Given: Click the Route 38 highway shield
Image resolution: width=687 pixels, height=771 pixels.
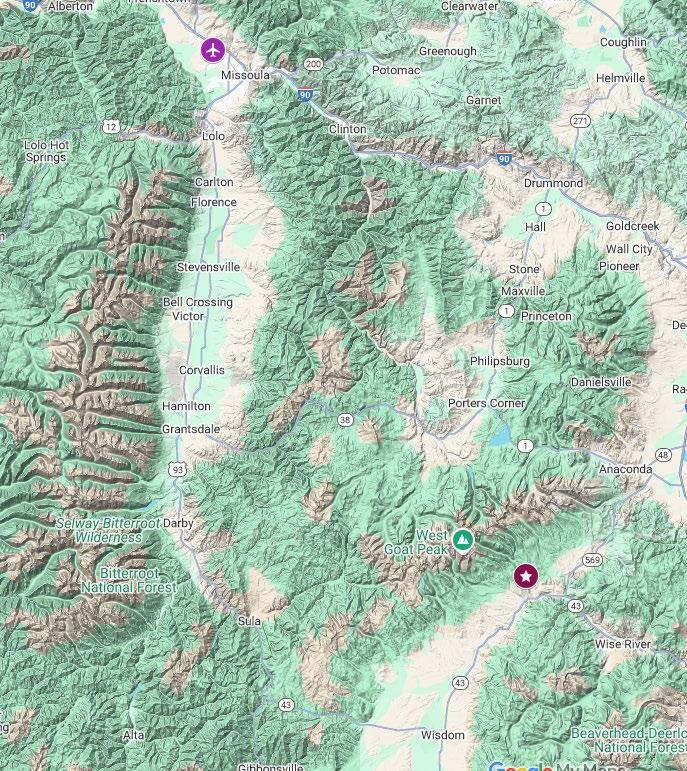Looking at the screenshot, I should click(x=345, y=420).
